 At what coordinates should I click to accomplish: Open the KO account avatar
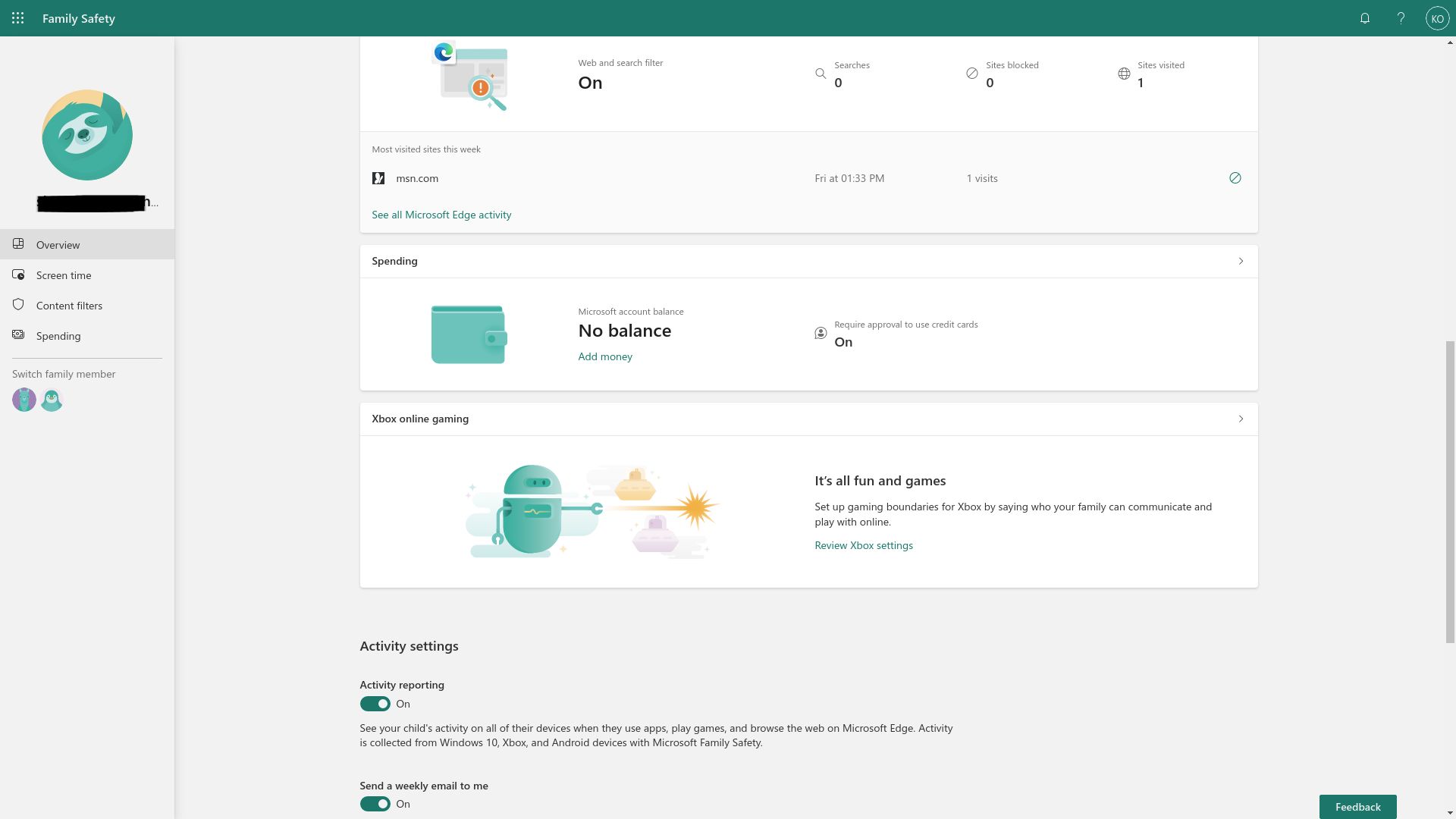pyautogui.click(x=1437, y=18)
